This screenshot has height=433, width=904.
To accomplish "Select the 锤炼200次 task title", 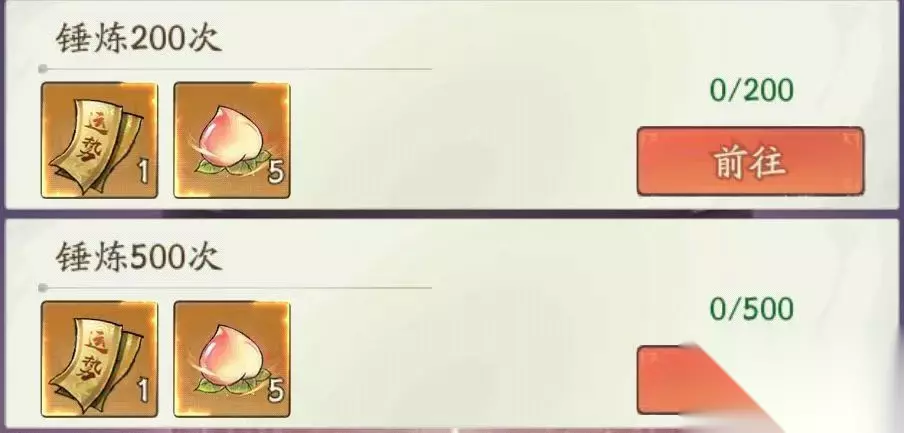I will 138,39.
